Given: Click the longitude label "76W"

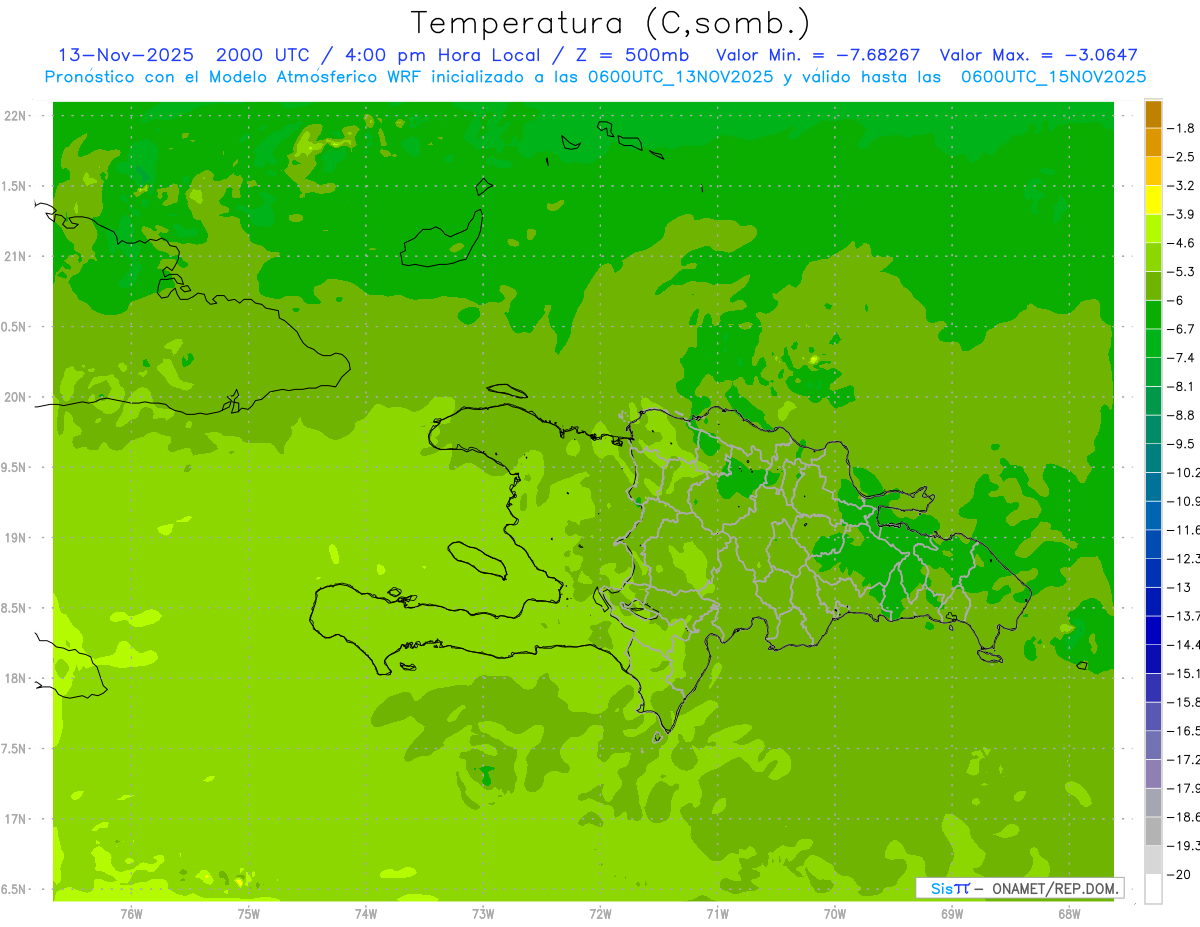Looking at the screenshot, I should click(131, 912).
